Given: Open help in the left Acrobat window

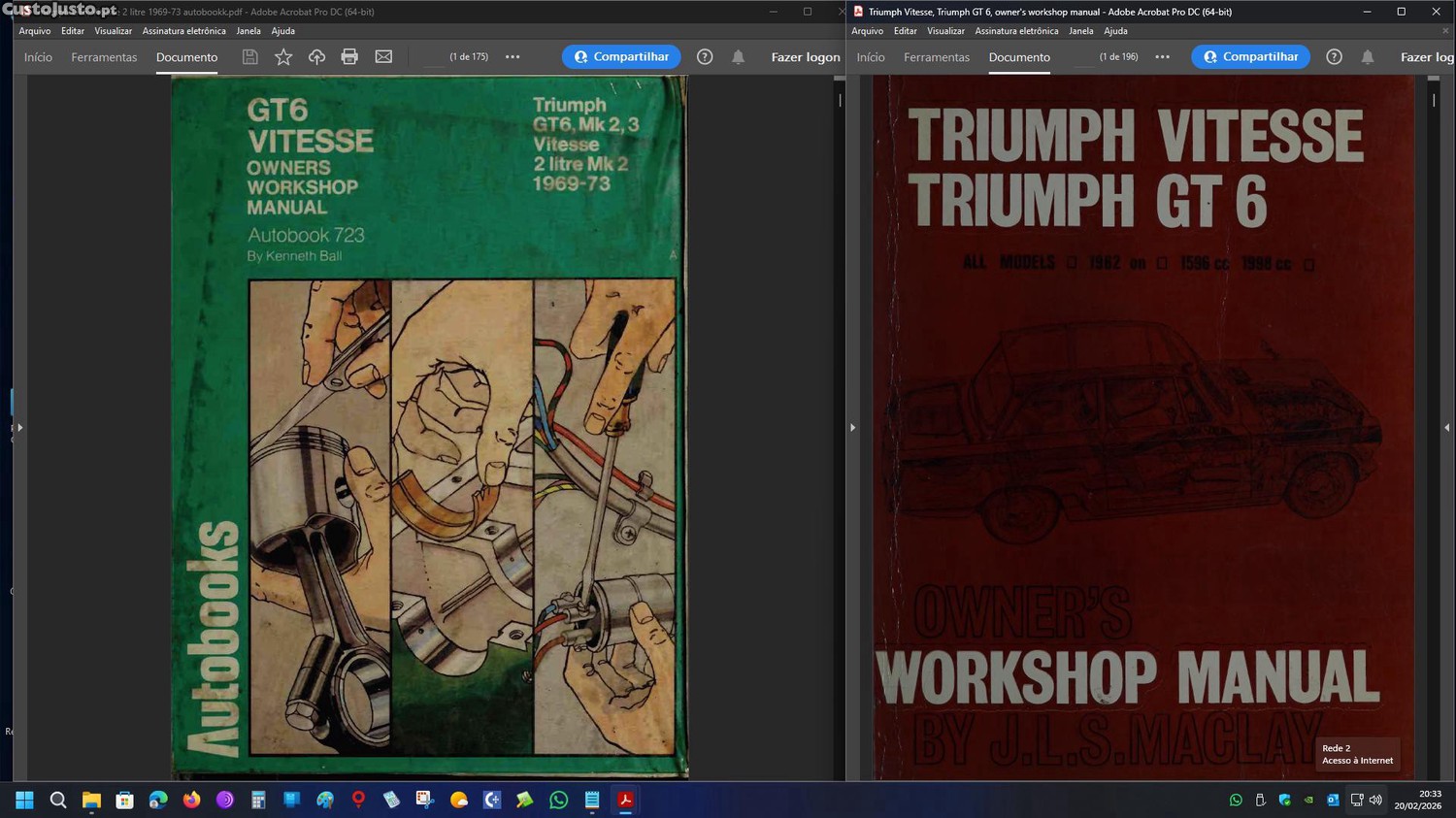Looking at the screenshot, I should [x=705, y=57].
